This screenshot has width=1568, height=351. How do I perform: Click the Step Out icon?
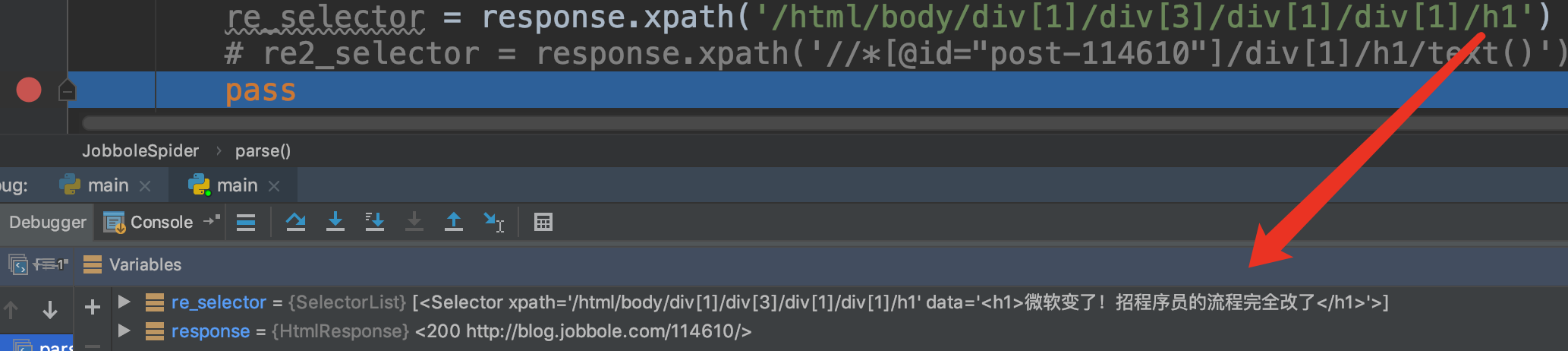453,222
